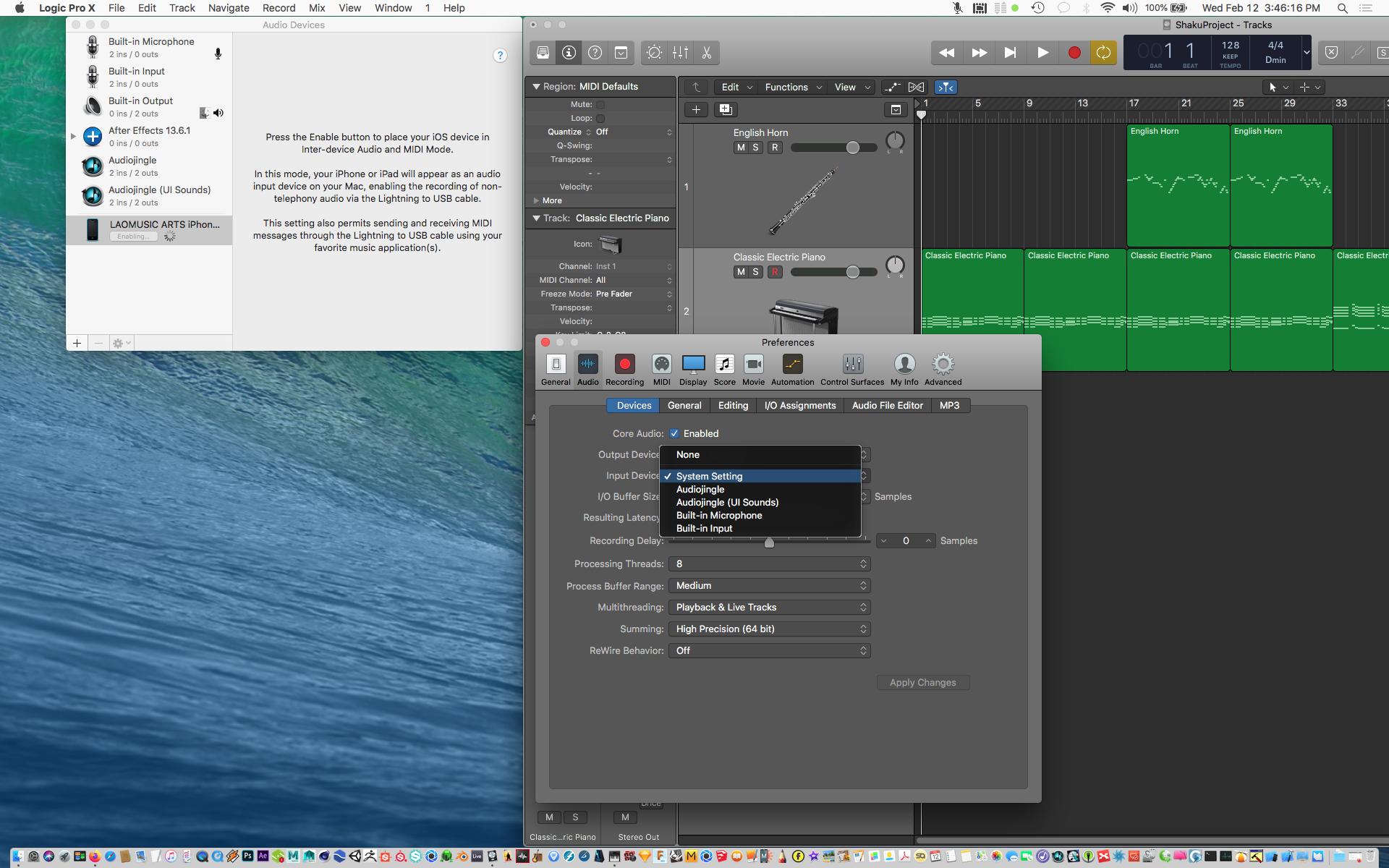Uncheck the Core Audio Enabled checkbox
Viewport: 1389px width, 868px height.
click(x=674, y=433)
